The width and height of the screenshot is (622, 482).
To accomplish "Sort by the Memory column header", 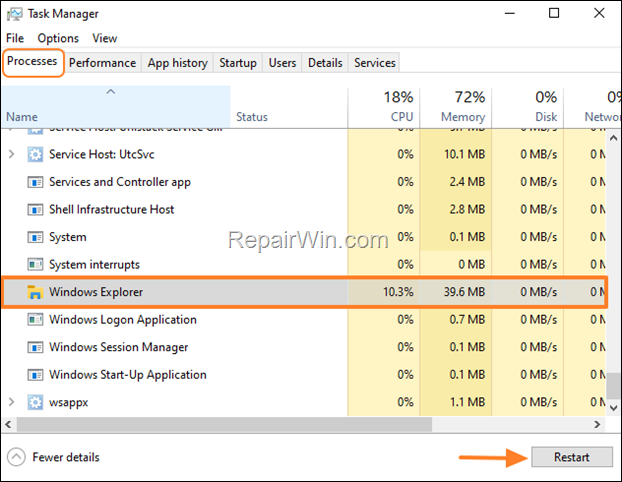I will point(456,107).
